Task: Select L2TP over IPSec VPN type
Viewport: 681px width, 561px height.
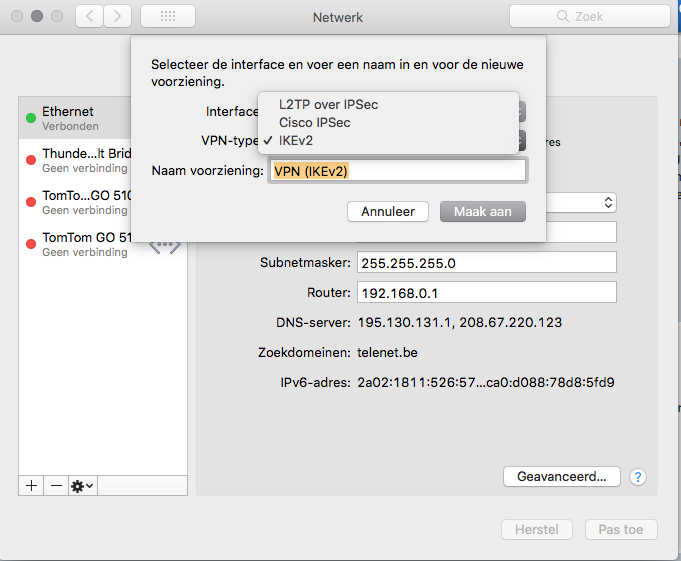Action: tap(328, 104)
